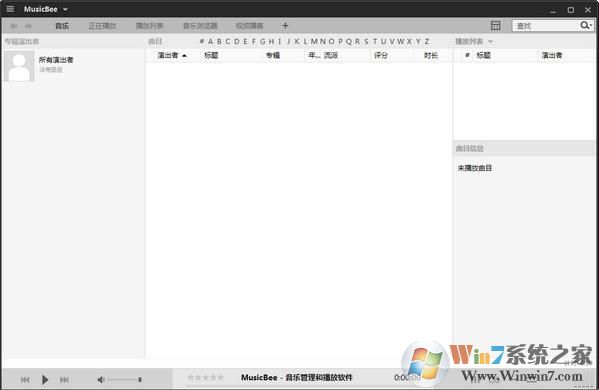Screen dimensions: 599x390
Task: Click the 专辑演出者 panel header
Action: (x=22, y=41)
